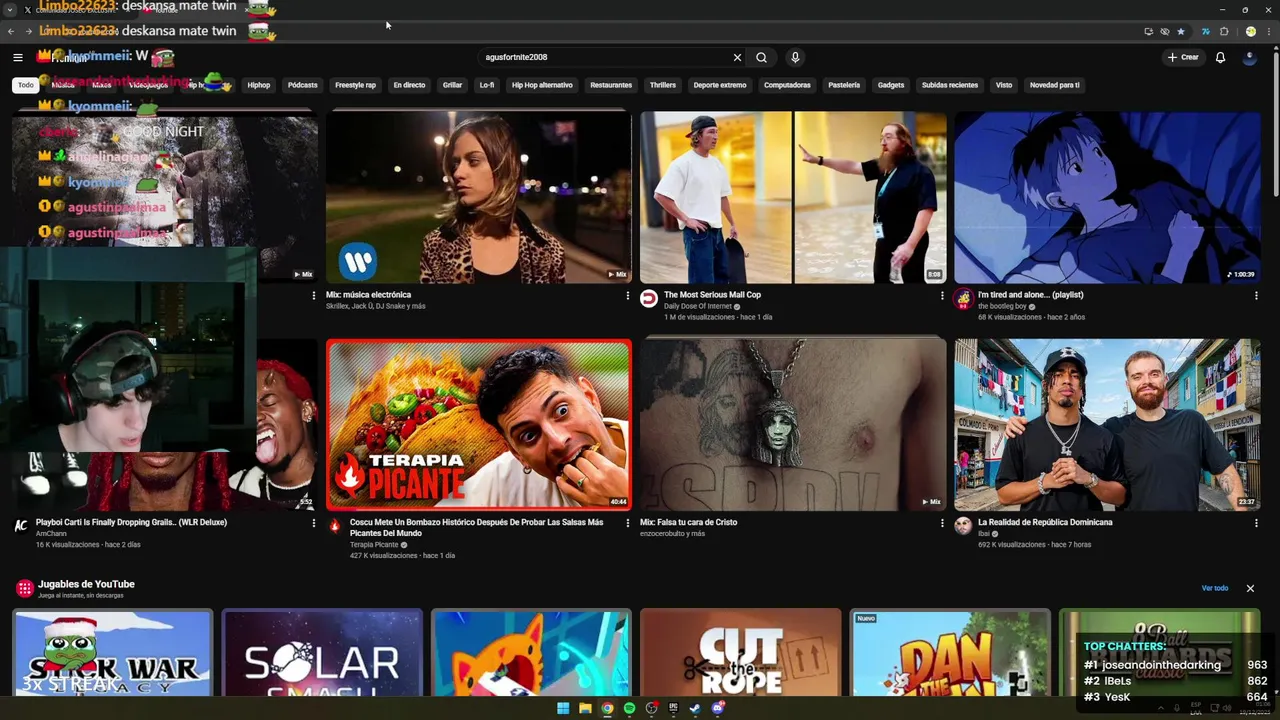Open the browser extensions puzzle icon
Image resolution: width=1280 pixels, height=720 pixels.
click(x=1224, y=31)
